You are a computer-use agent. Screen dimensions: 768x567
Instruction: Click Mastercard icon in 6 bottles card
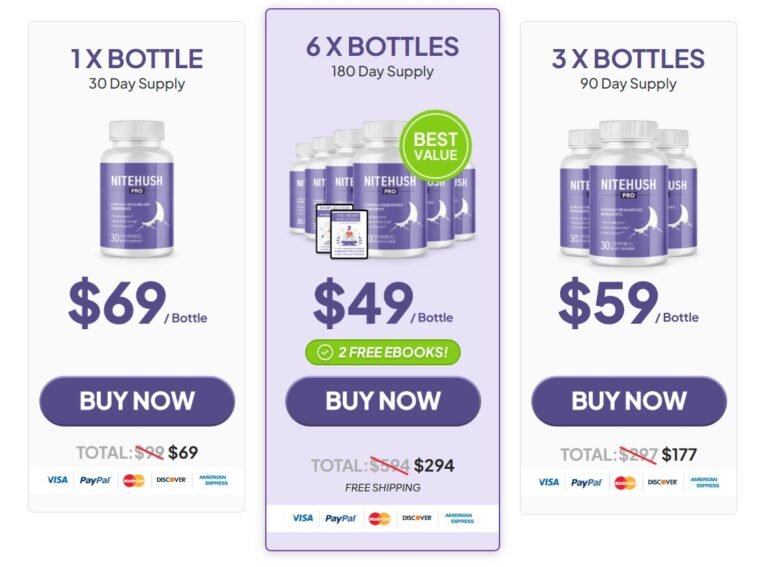click(379, 518)
